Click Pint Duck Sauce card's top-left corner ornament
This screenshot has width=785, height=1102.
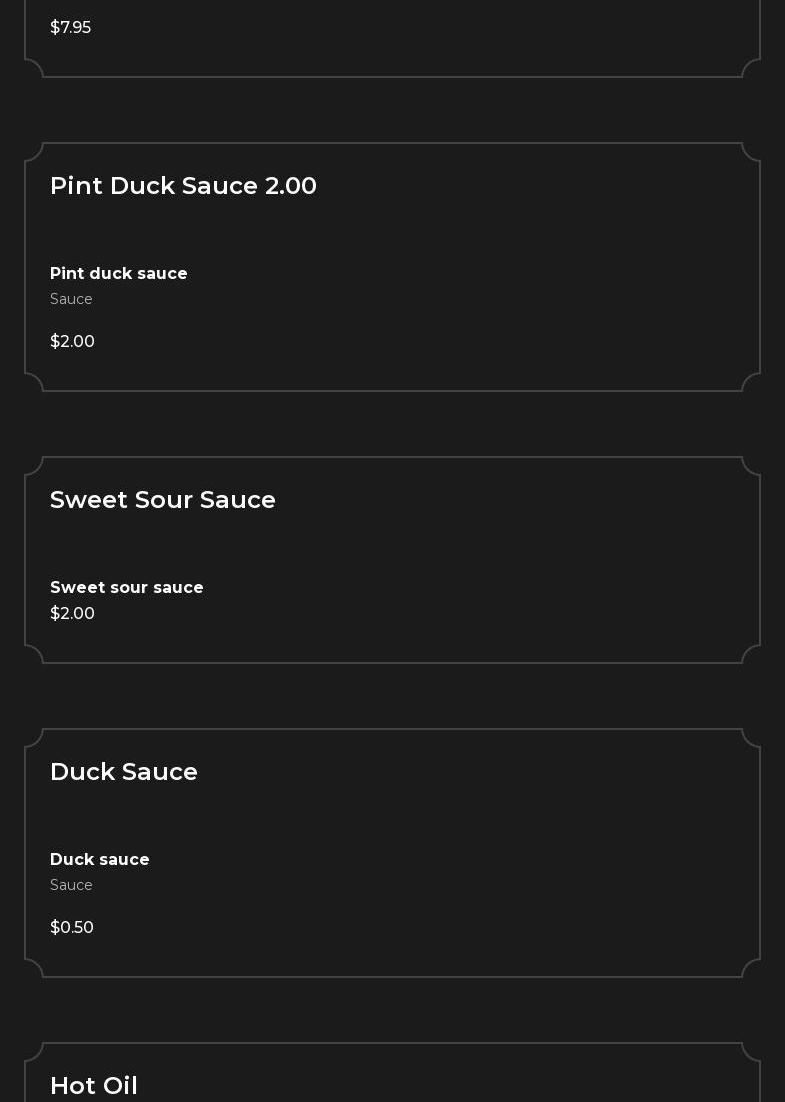pyautogui.click(x=34, y=152)
